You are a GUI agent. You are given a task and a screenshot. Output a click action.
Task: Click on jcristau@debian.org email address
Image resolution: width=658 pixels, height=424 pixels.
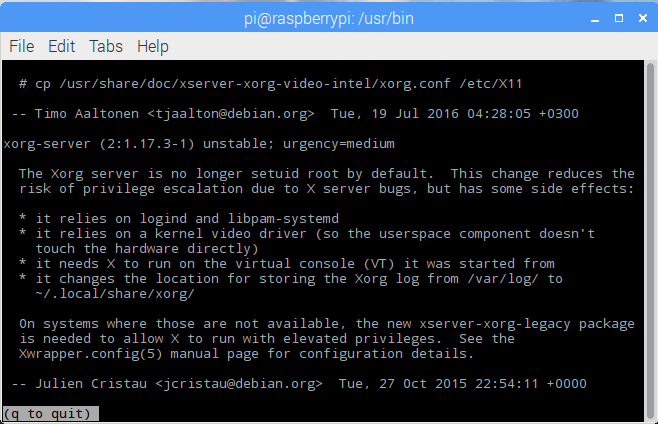239,384
